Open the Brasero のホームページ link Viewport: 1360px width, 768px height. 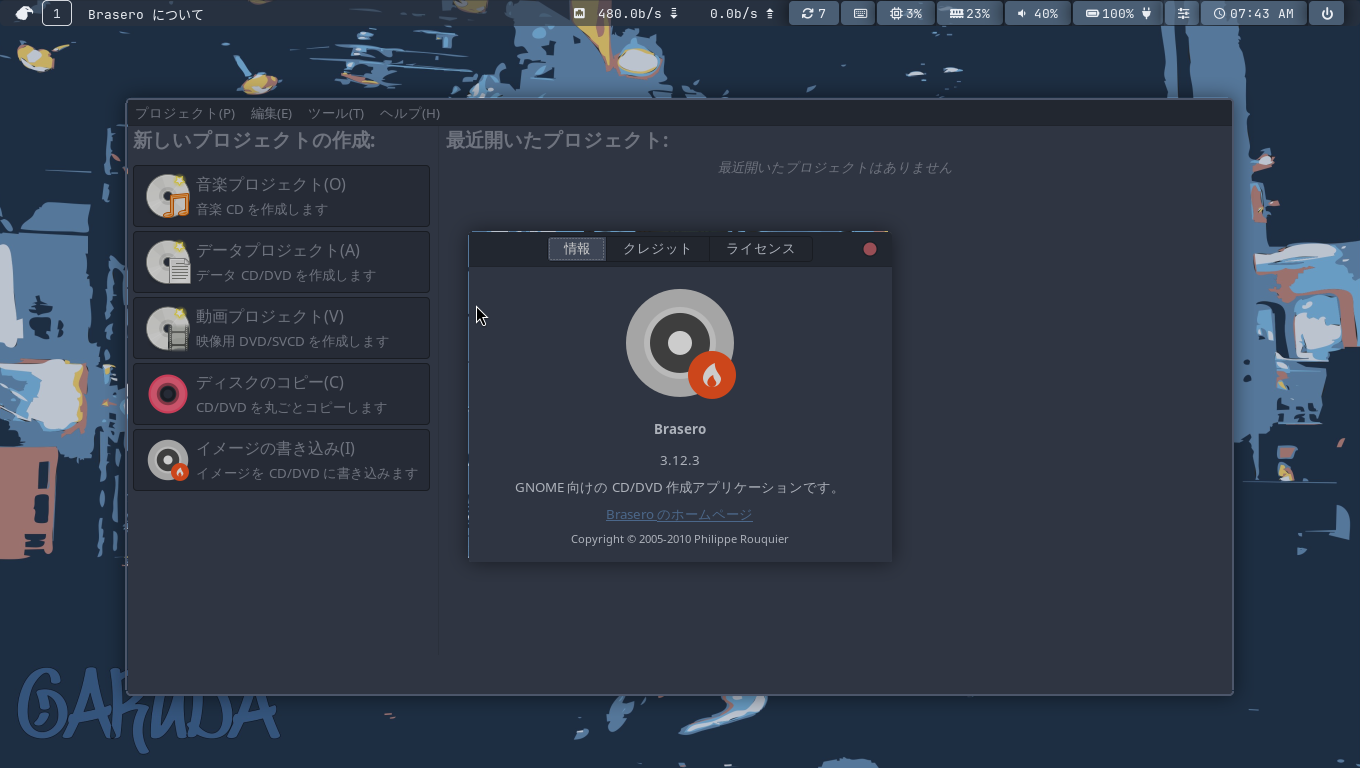[679, 514]
